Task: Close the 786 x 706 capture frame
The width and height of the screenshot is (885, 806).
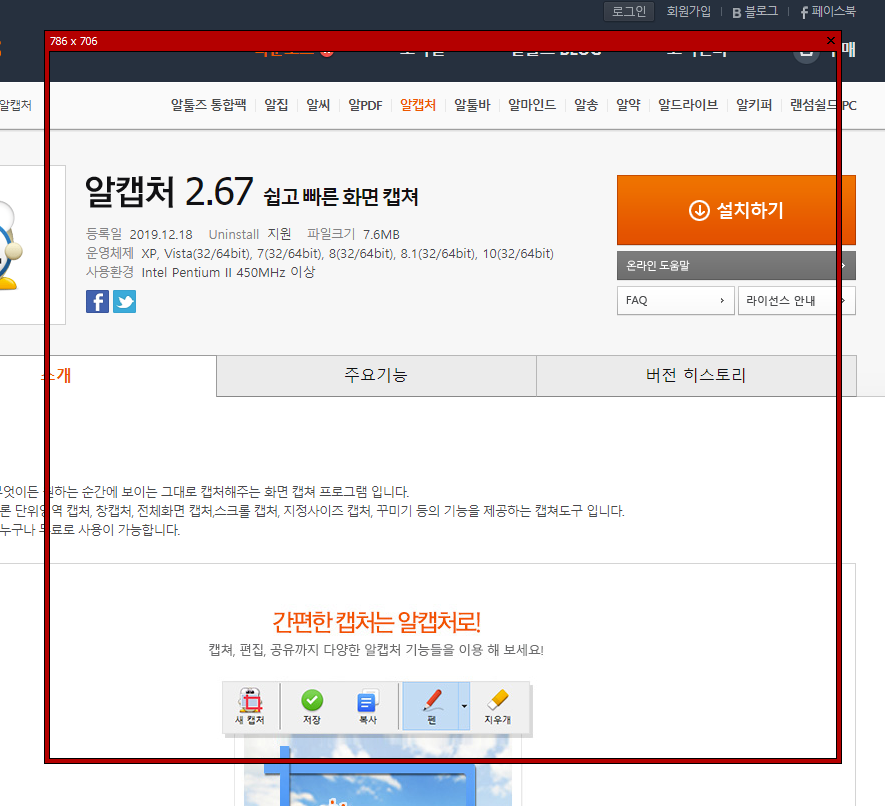Action: click(830, 41)
